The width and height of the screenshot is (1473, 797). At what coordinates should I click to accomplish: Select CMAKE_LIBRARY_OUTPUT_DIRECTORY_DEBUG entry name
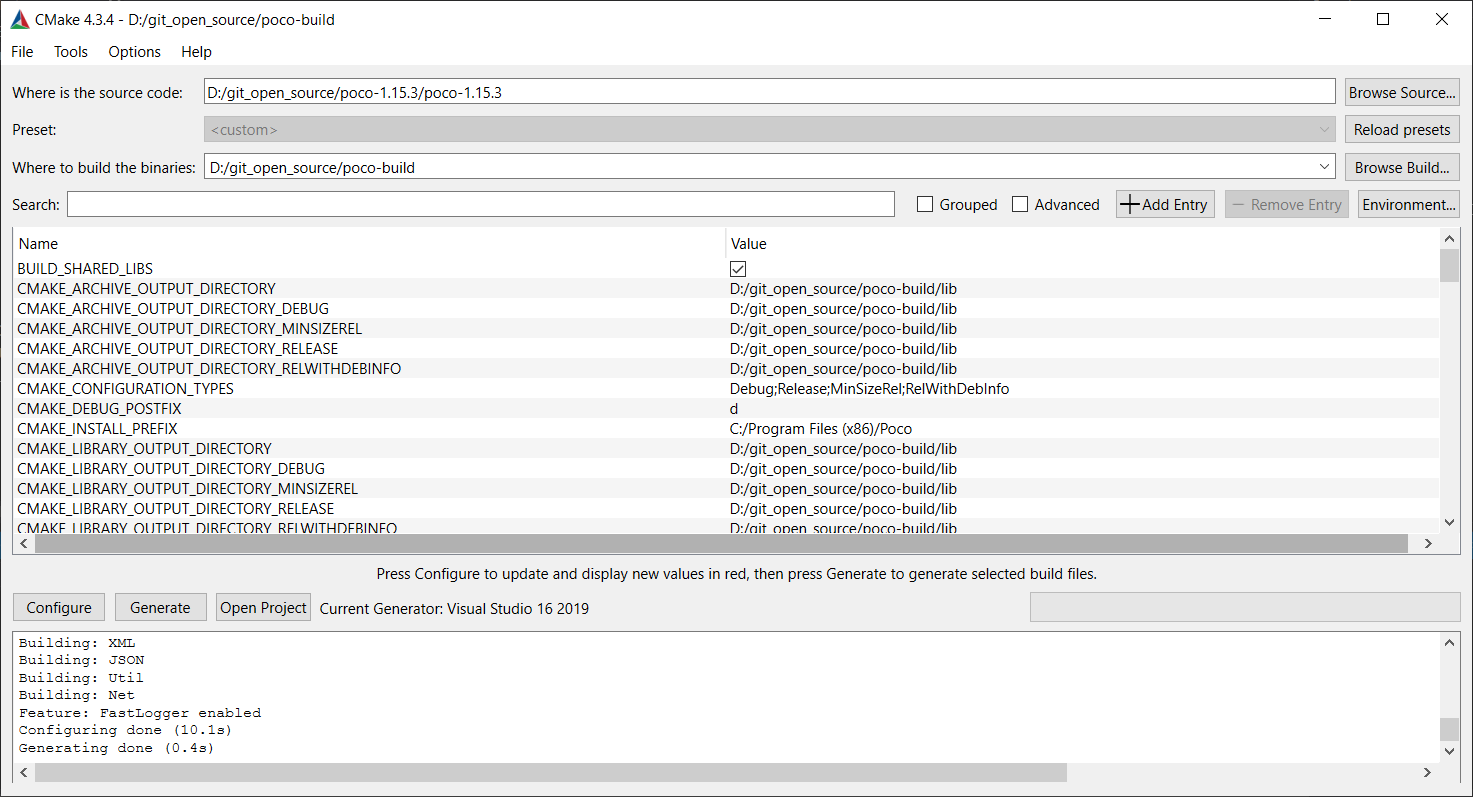pyautogui.click(x=171, y=469)
